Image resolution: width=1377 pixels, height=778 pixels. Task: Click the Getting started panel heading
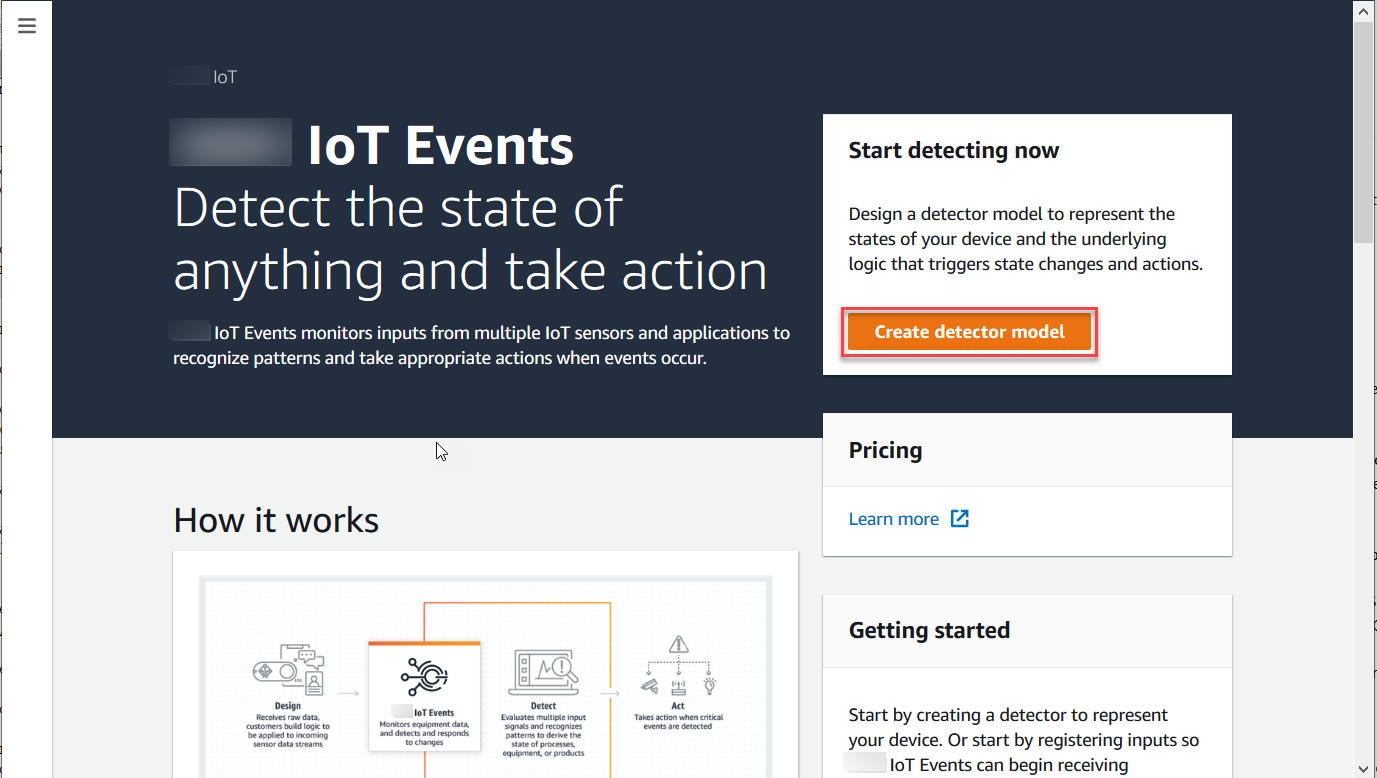[x=929, y=630]
